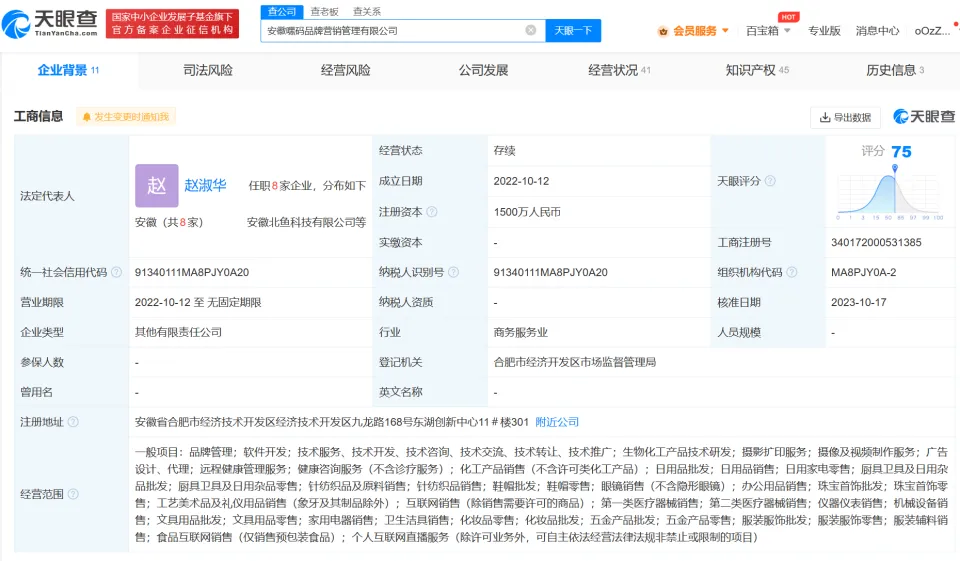Click the registration number 340172000531385
The height and width of the screenshot is (561, 960).
[876, 242]
